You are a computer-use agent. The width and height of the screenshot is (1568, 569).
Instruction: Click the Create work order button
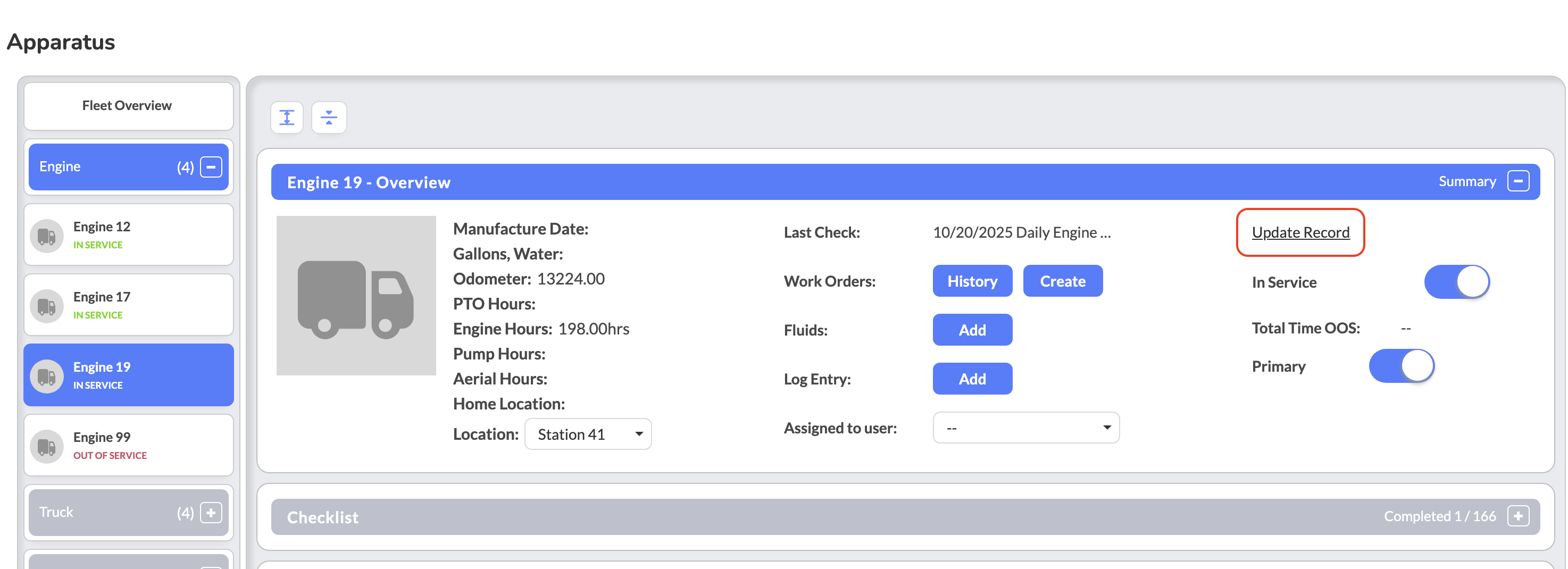coord(1062,281)
